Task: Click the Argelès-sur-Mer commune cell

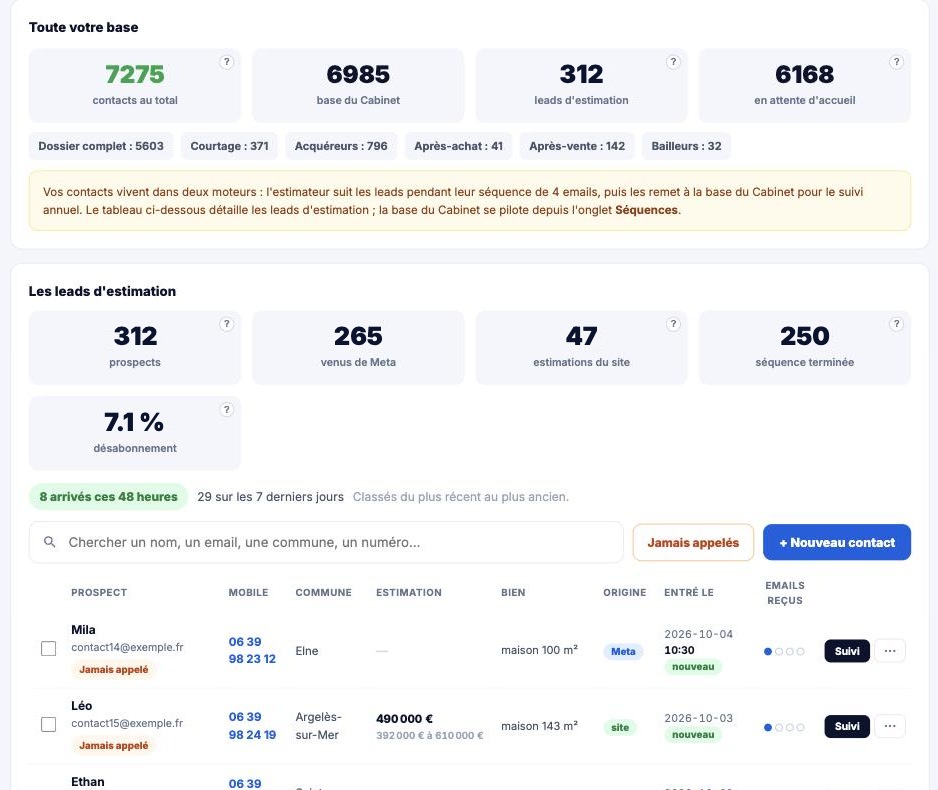Action: [x=318, y=725]
